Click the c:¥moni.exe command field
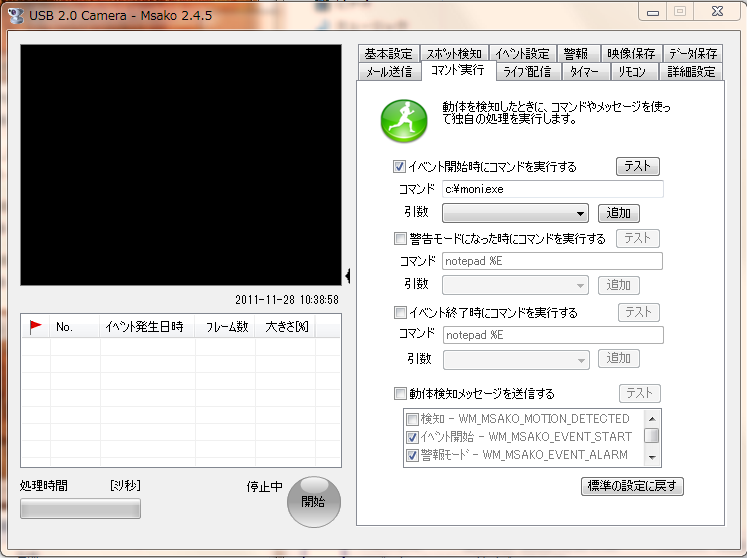This screenshot has height=558, width=747. 553,189
